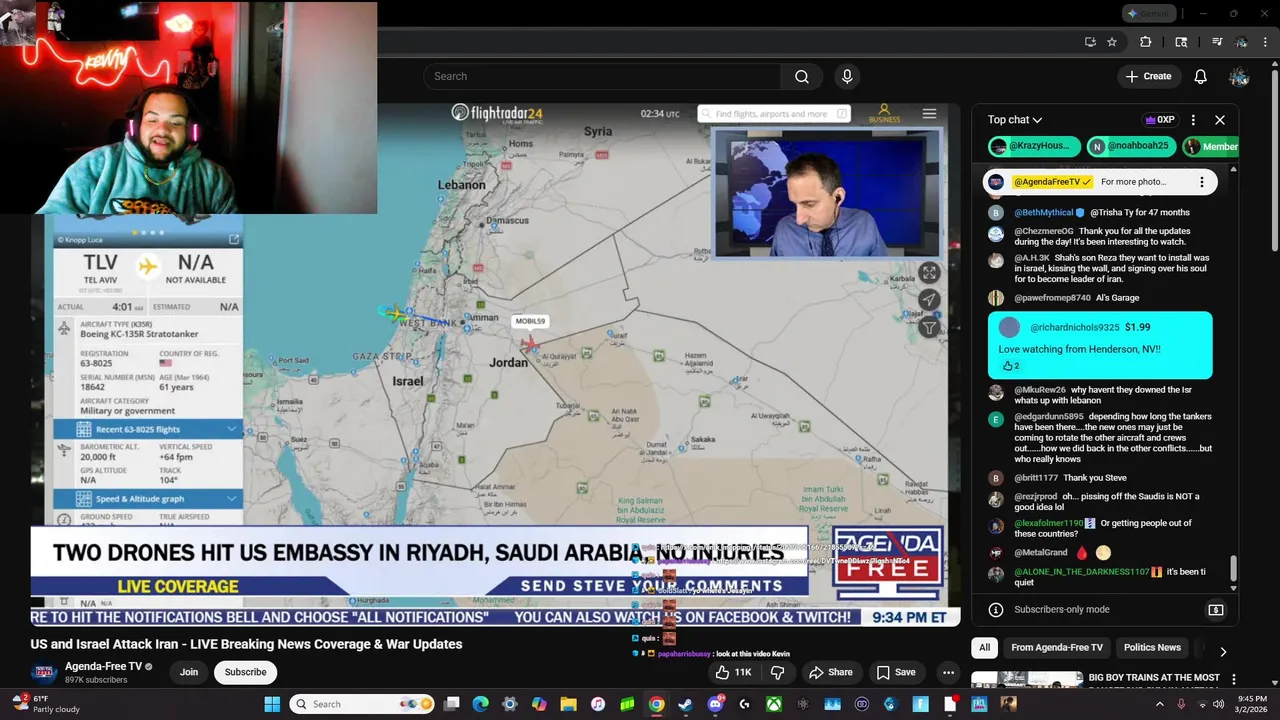Viewport: 1280px width, 720px height.
Task: Open Steam from the taskbar
Action: [x=685, y=704]
